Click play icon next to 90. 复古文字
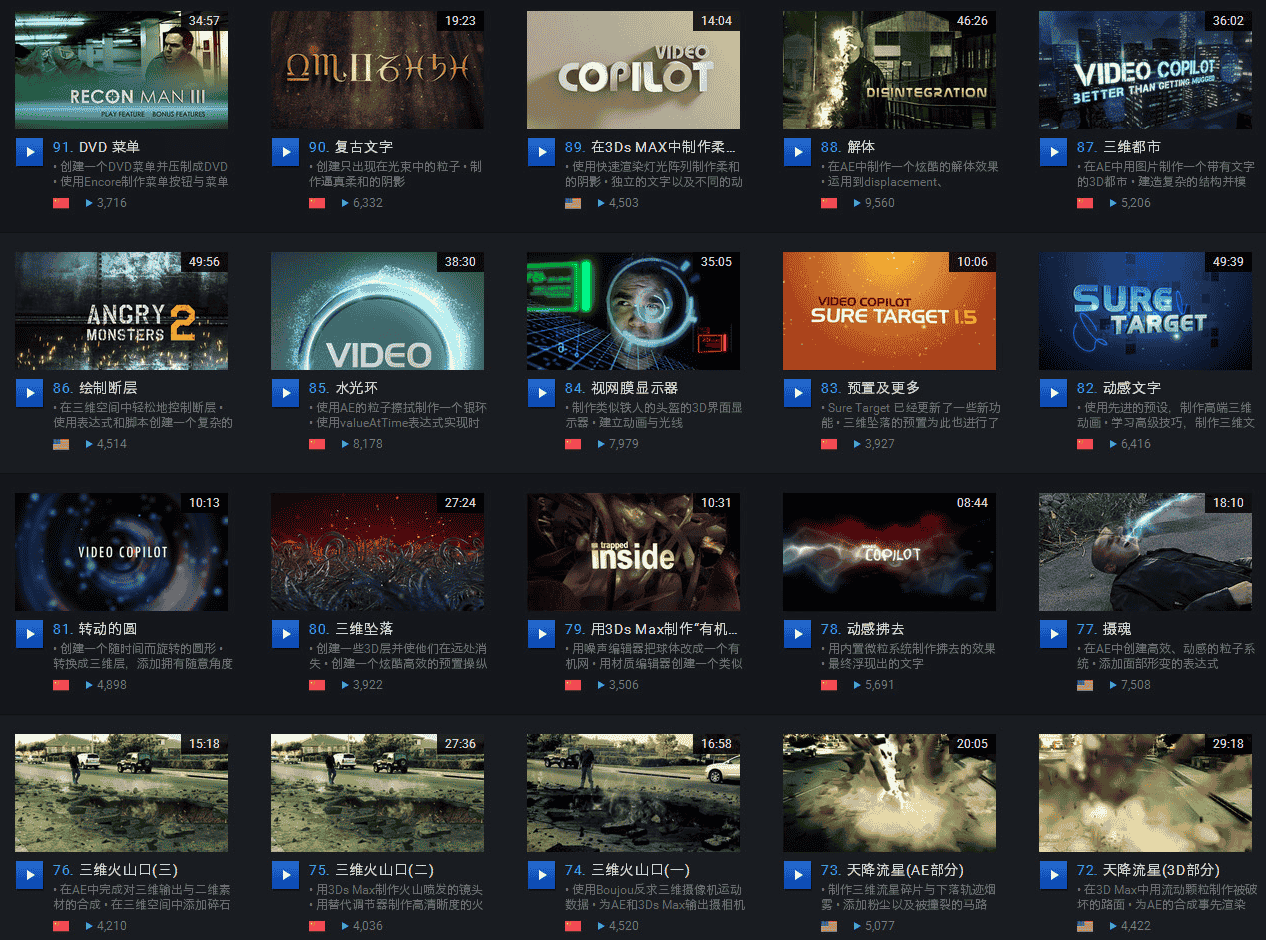Image resolution: width=1266 pixels, height=940 pixels. (x=285, y=152)
